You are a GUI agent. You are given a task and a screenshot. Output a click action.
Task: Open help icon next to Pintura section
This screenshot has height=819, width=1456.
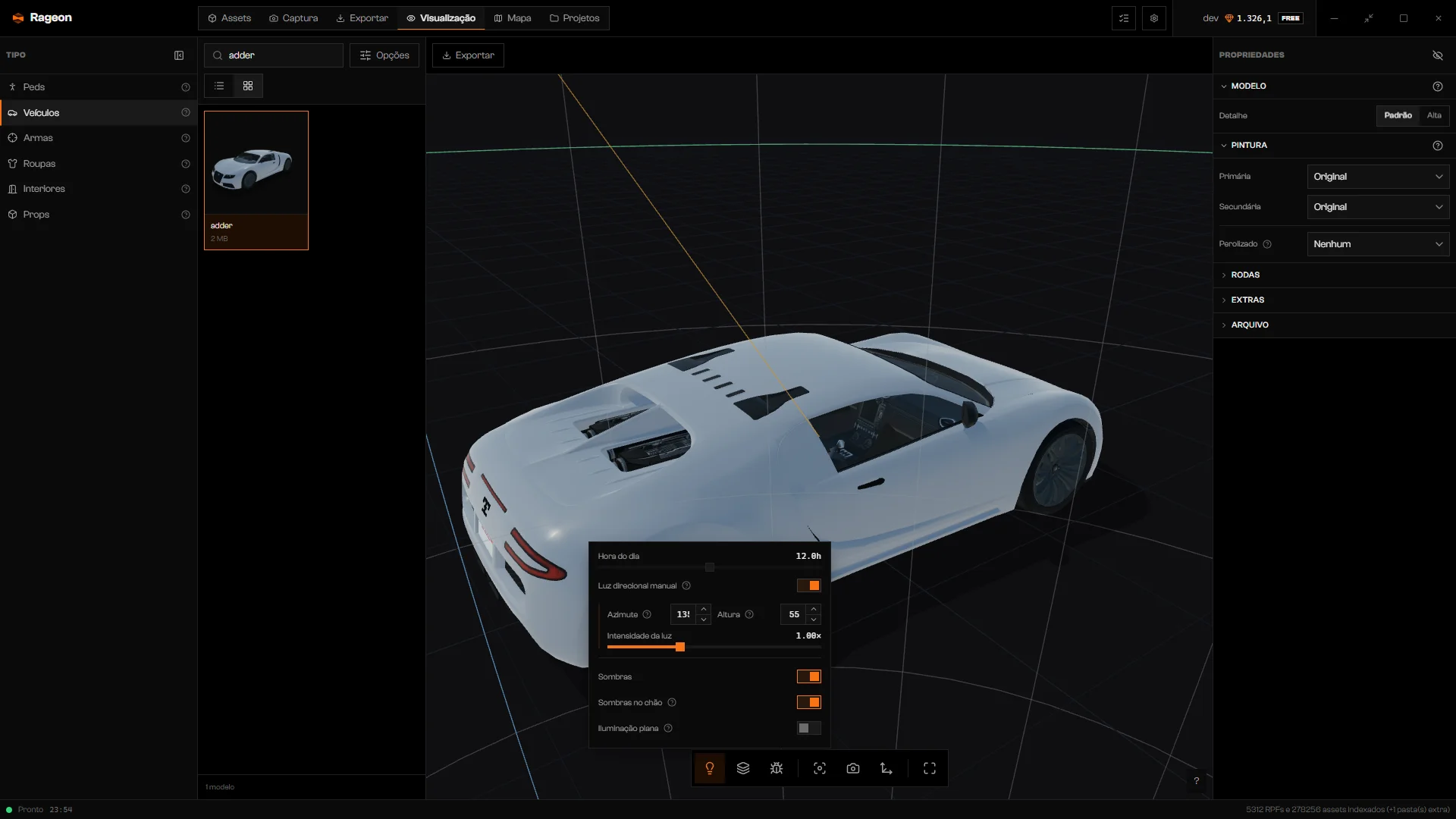[x=1437, y=146]
